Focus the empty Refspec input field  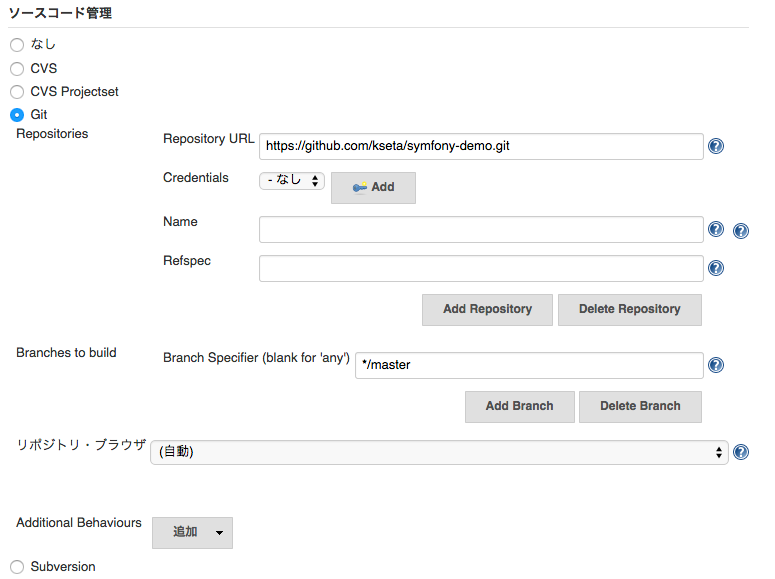pyautogui.click(x=481, y=268)
